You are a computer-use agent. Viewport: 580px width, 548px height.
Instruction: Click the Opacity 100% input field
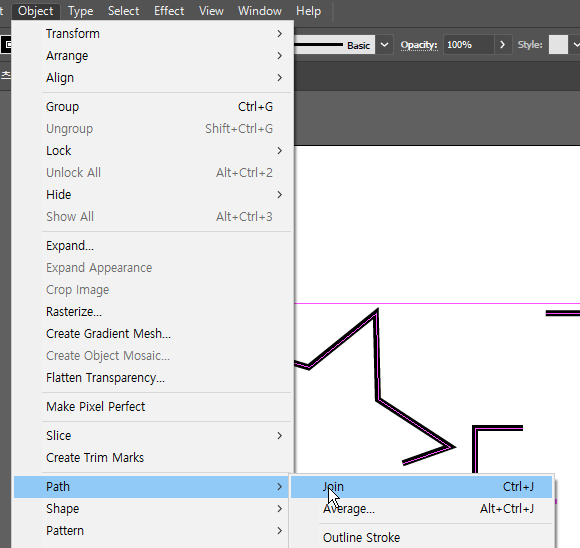pos(469,45)
